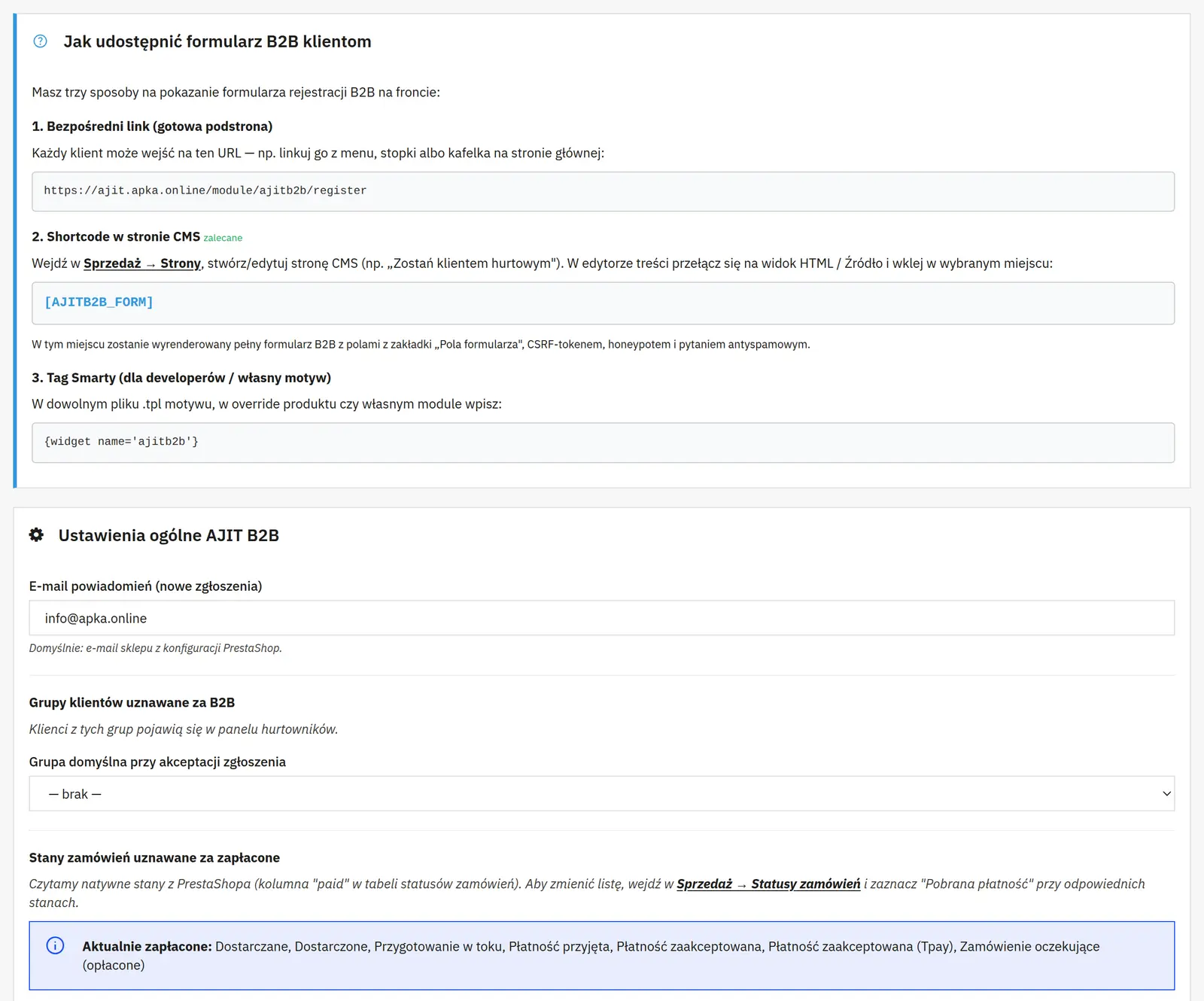Click the label Grupy klientów uznawane za B2B

coord(132,702)
